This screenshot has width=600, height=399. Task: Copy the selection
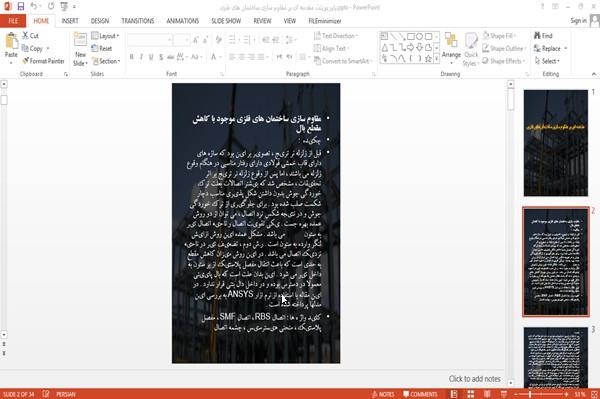pos(32,49)
